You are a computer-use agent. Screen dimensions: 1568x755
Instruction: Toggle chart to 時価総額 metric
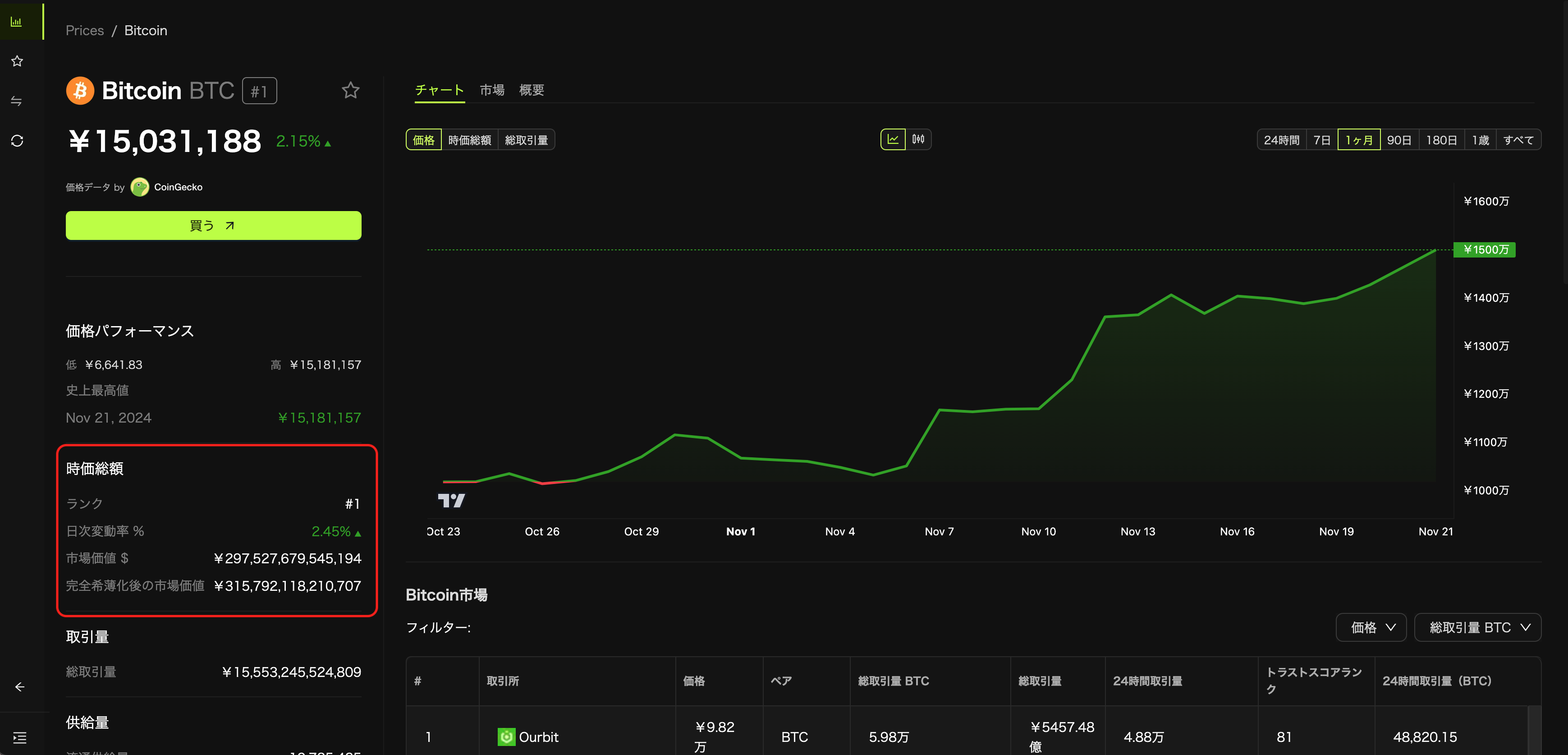[x=469, y=140]
